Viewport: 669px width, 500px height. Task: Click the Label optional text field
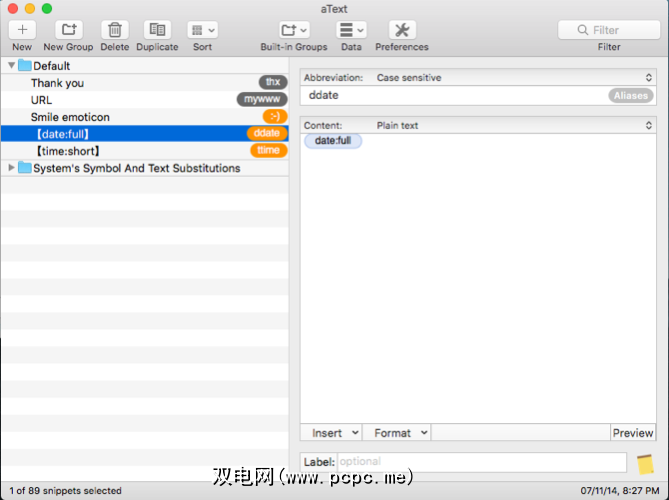pyautogui.click(x=481, y=463)
